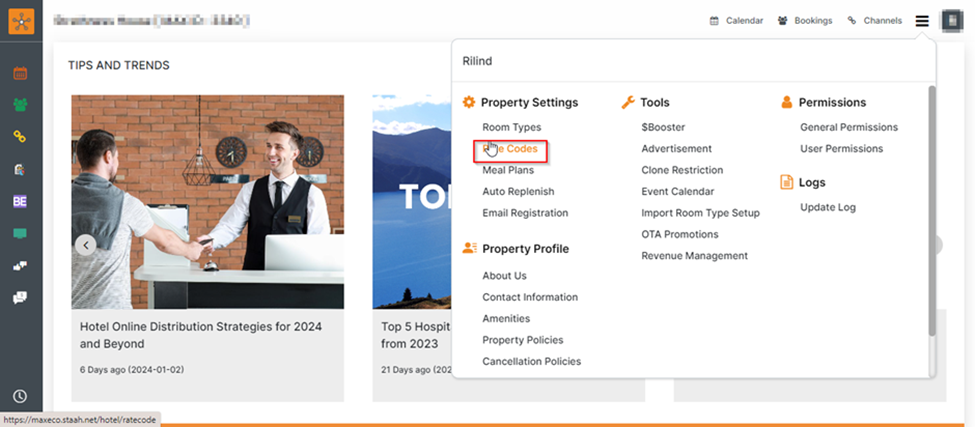Open Channels in the top navigation

[x=874, y=20]
